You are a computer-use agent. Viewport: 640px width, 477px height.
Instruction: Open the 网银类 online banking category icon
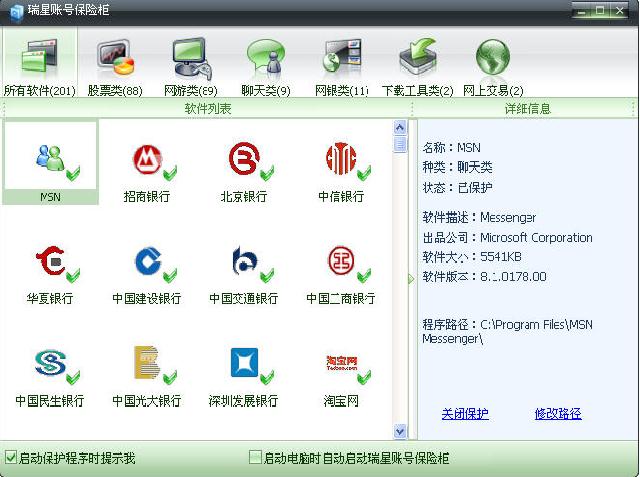click(341, 58)
